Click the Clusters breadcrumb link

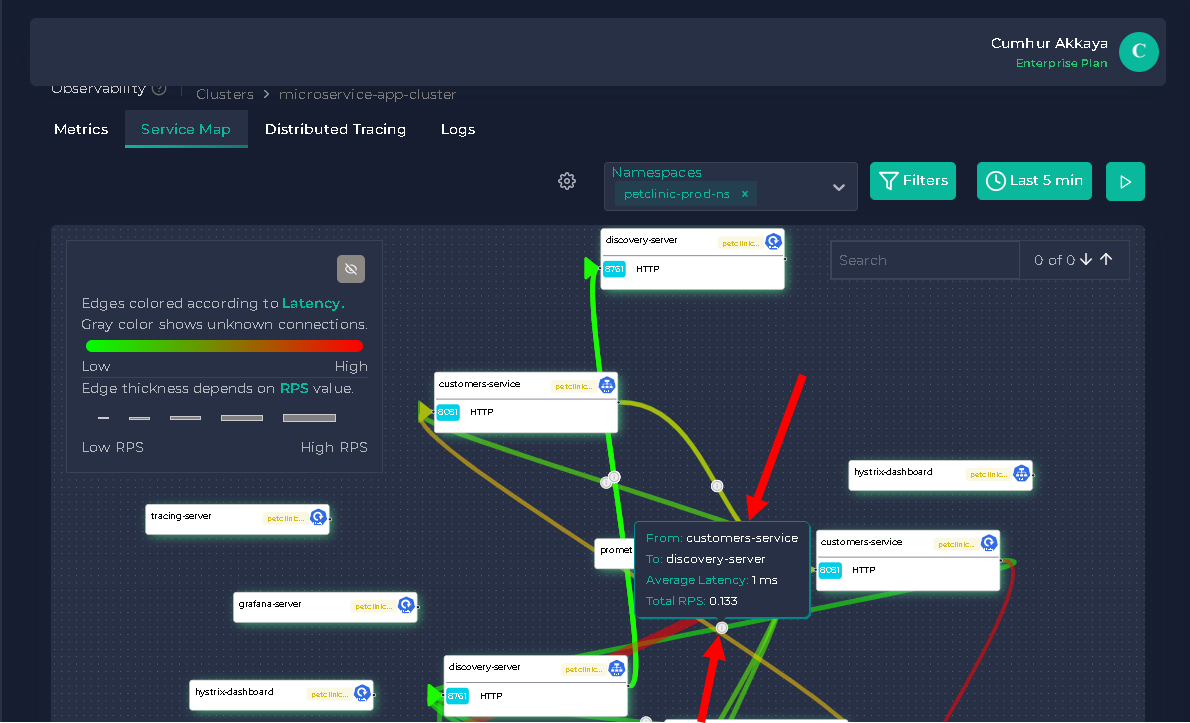click(225, 94)
